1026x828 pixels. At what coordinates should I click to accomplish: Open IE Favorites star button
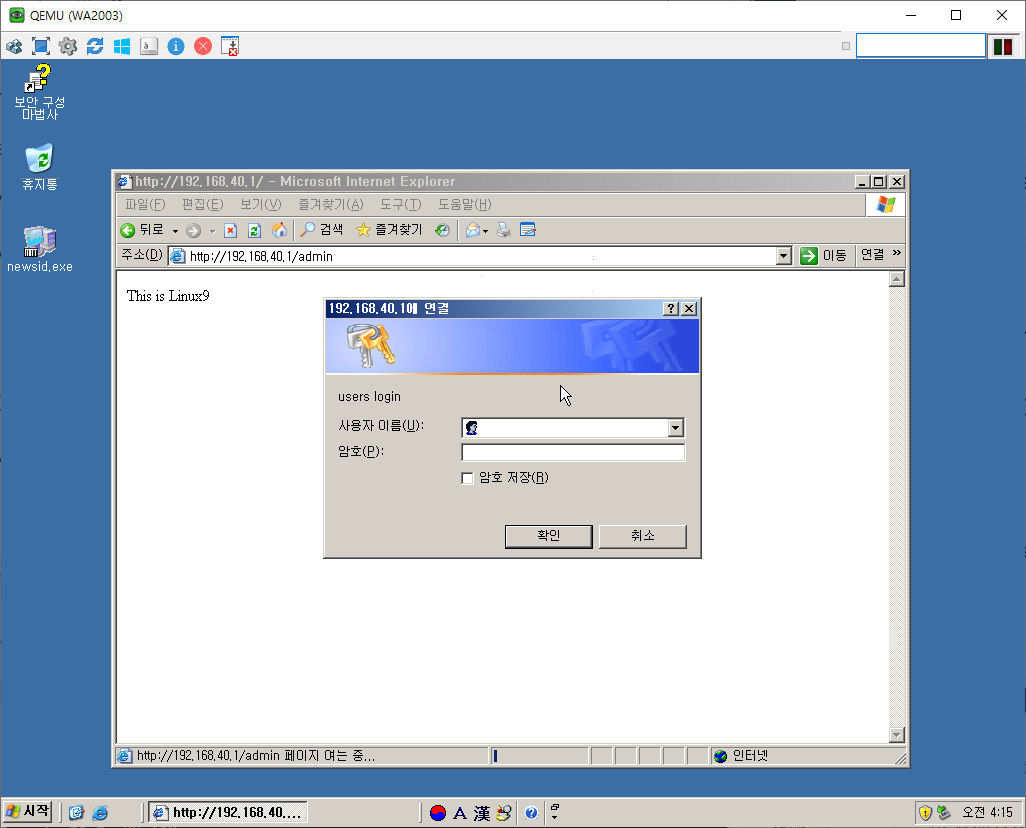(389, 230)
